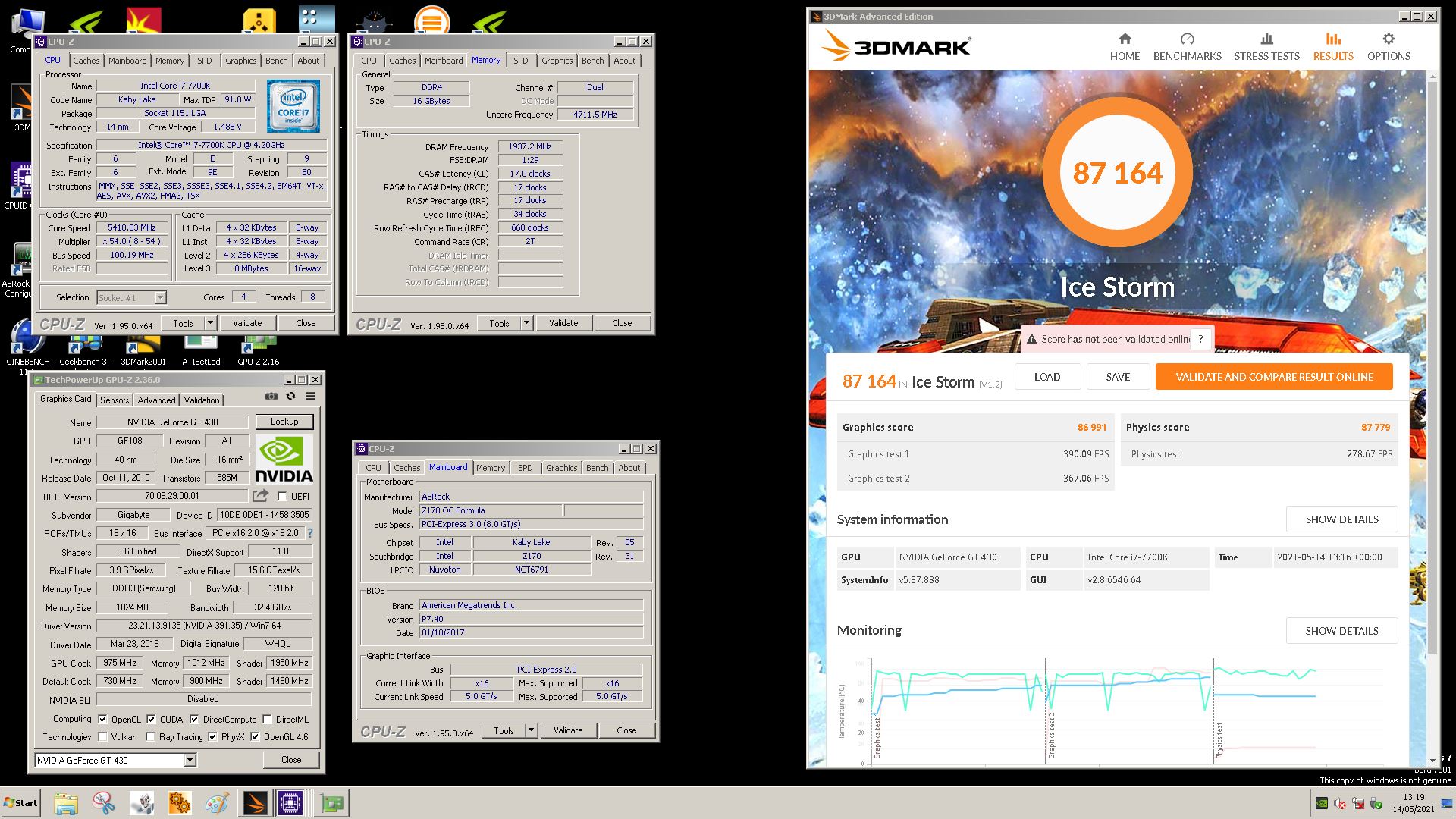Click the Windows Explorer taskbar icon
Viewport: 1456px width, 819px height.
pyautogui.click(x=66, y=802)
